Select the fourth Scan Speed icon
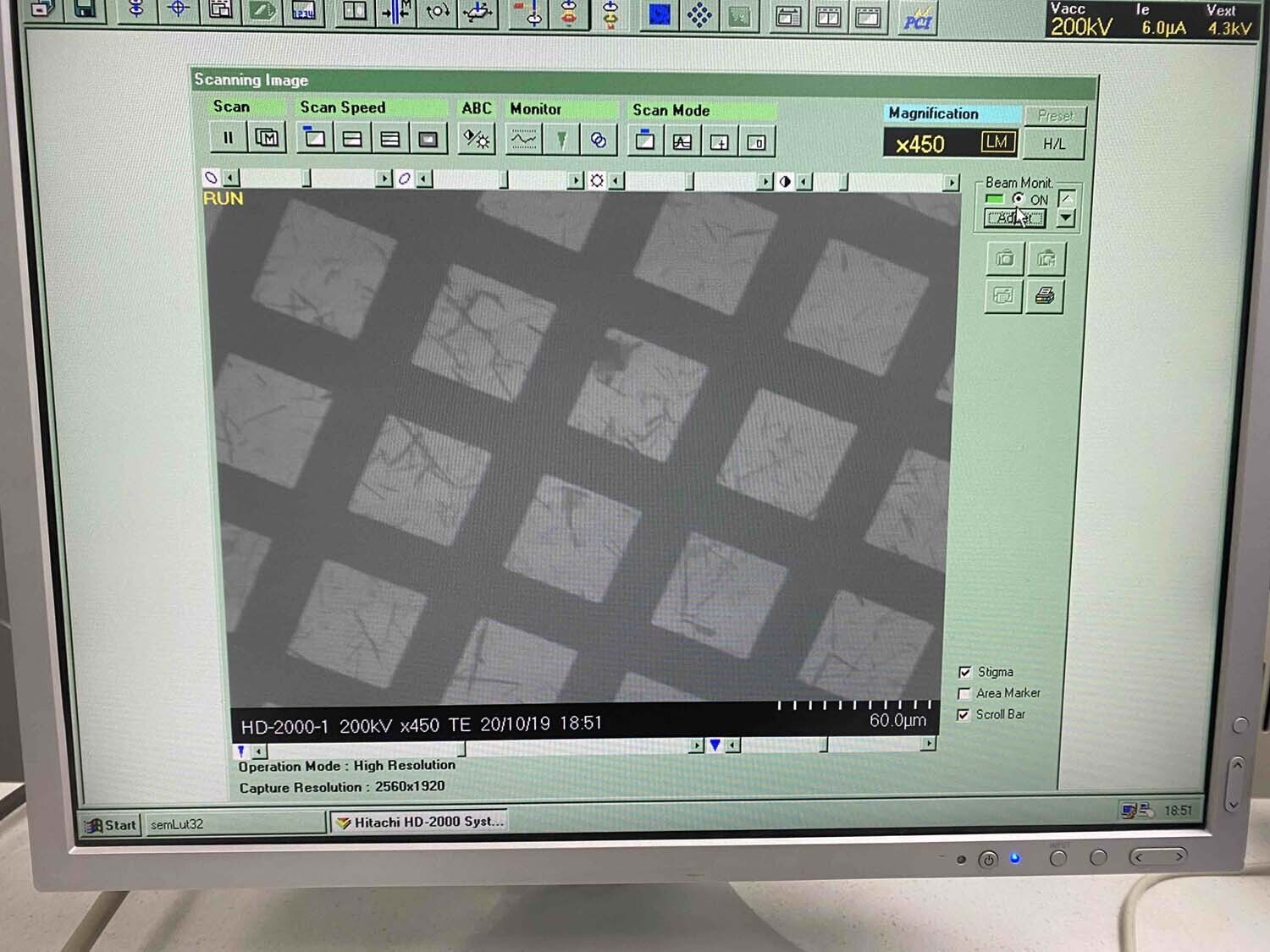Screen dimensions: 1270x952 coord(428,139)
